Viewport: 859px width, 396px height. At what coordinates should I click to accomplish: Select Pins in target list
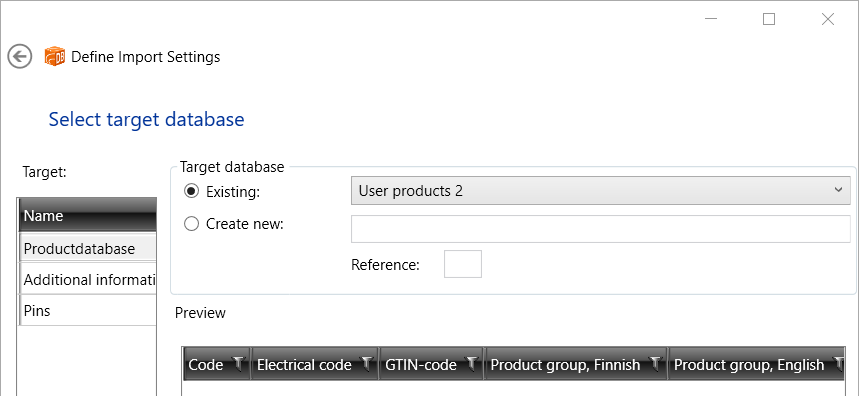point(88,311)
